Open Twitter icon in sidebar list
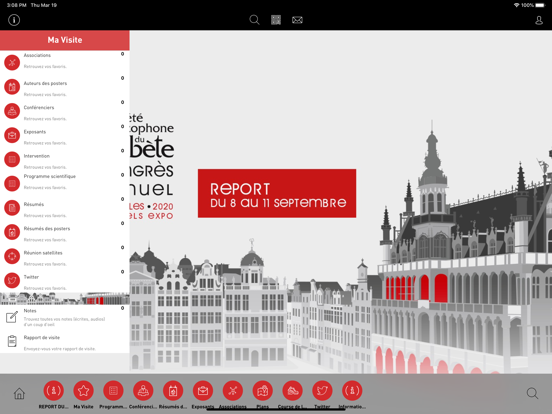The image size is (552, 414). (x=12, y=281)
